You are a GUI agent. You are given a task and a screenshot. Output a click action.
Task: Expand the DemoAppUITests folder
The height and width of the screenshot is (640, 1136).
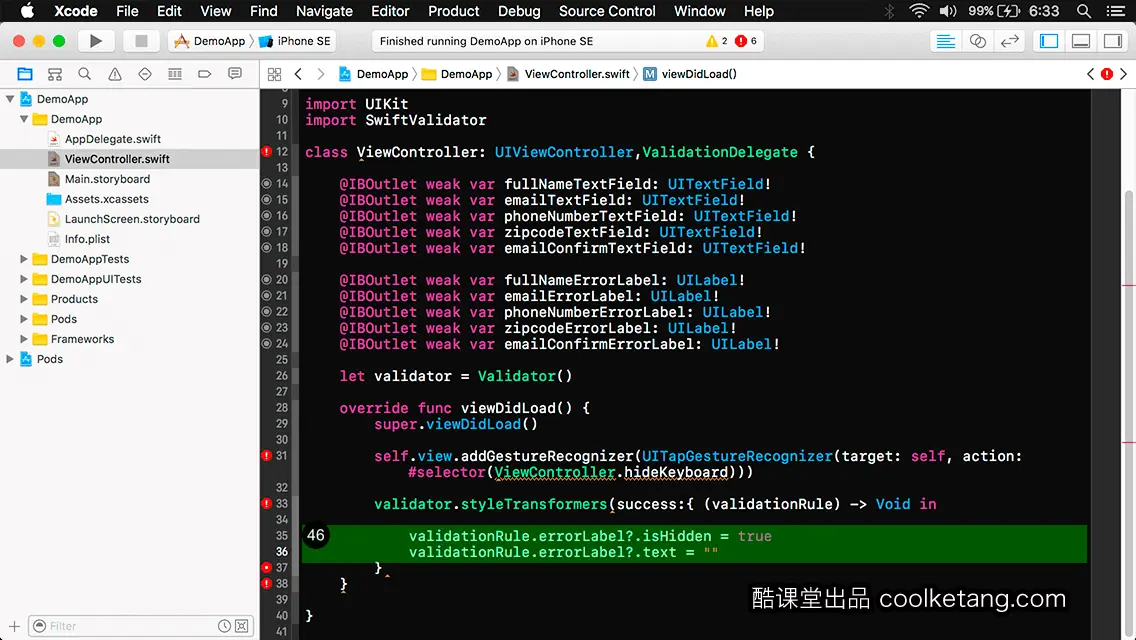(24, 279)
